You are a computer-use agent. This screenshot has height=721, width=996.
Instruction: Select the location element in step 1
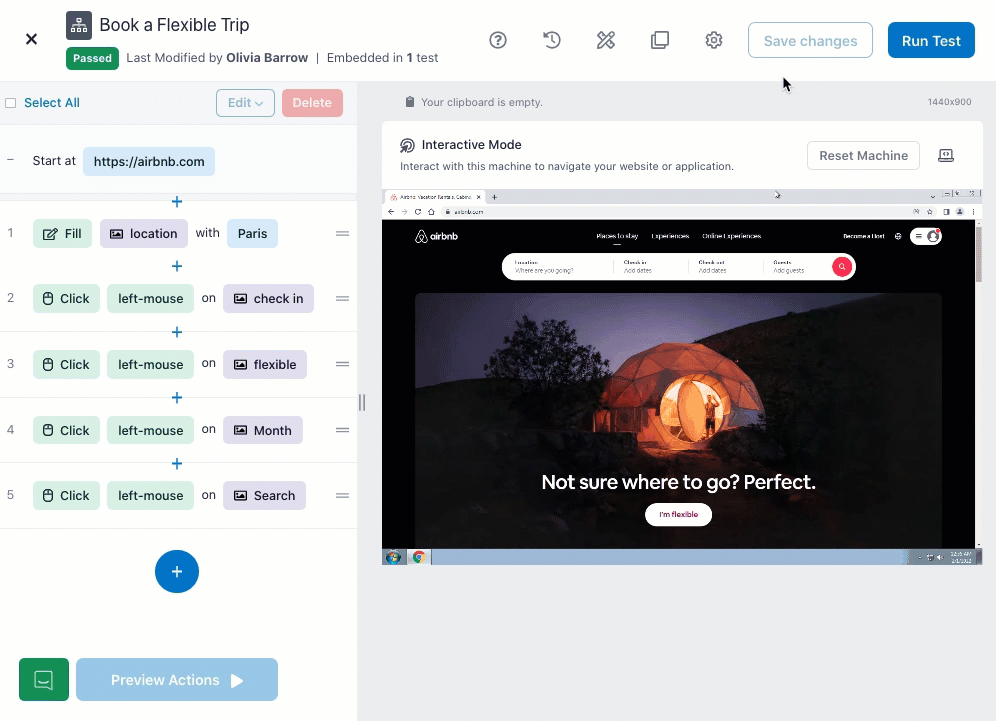pos(144,234)
